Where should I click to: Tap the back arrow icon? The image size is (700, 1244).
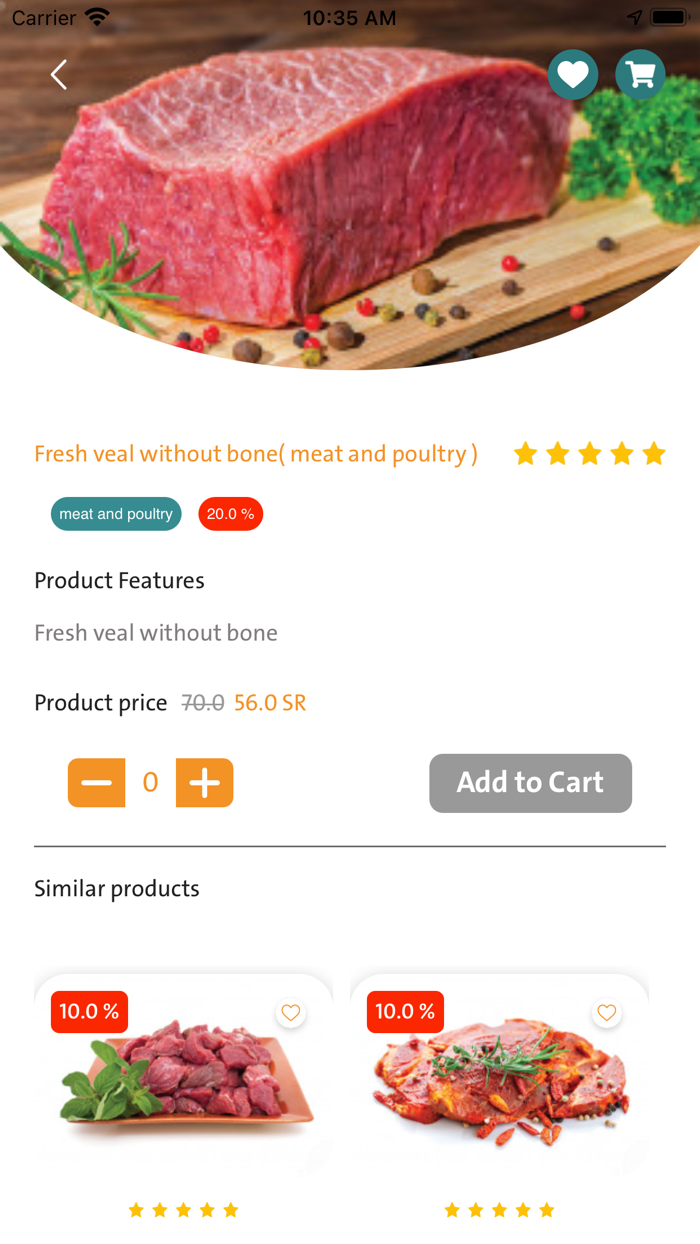(x=59, y=75)
